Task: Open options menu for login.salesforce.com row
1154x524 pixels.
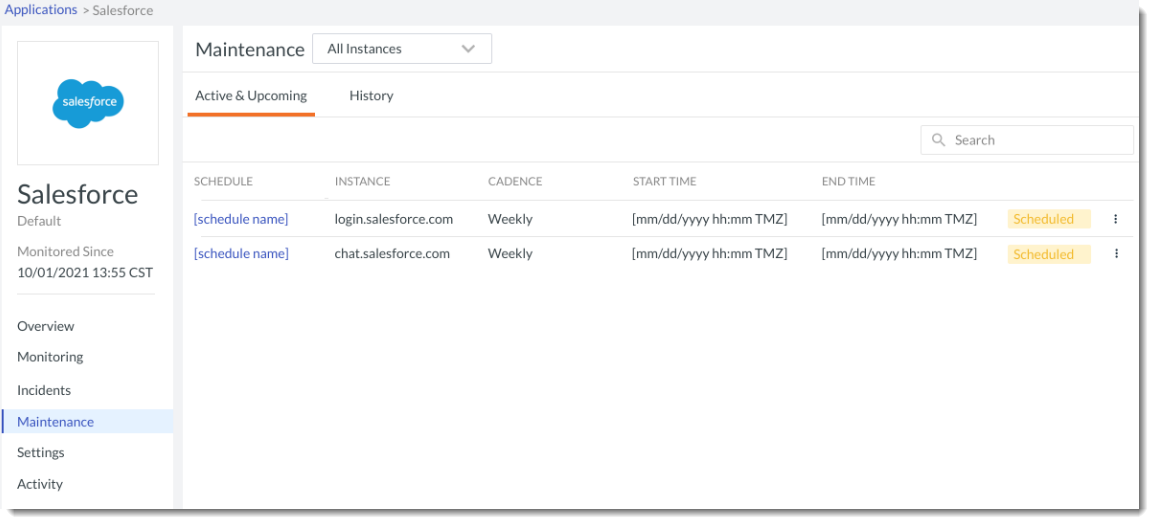Action: click(1116, 219)
